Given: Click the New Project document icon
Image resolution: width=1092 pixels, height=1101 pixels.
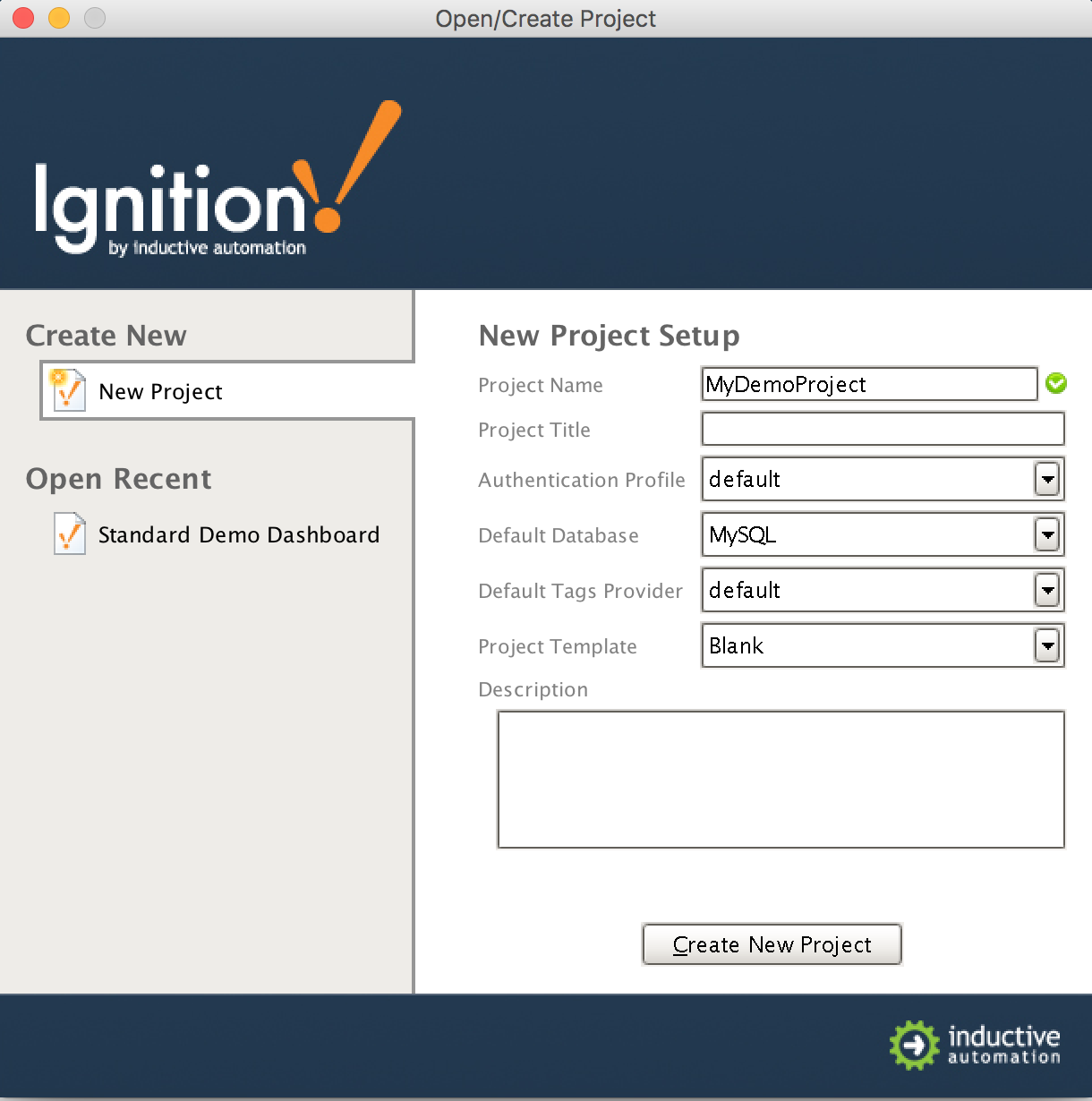Looking at the screenshot, I should click(68, 390).
